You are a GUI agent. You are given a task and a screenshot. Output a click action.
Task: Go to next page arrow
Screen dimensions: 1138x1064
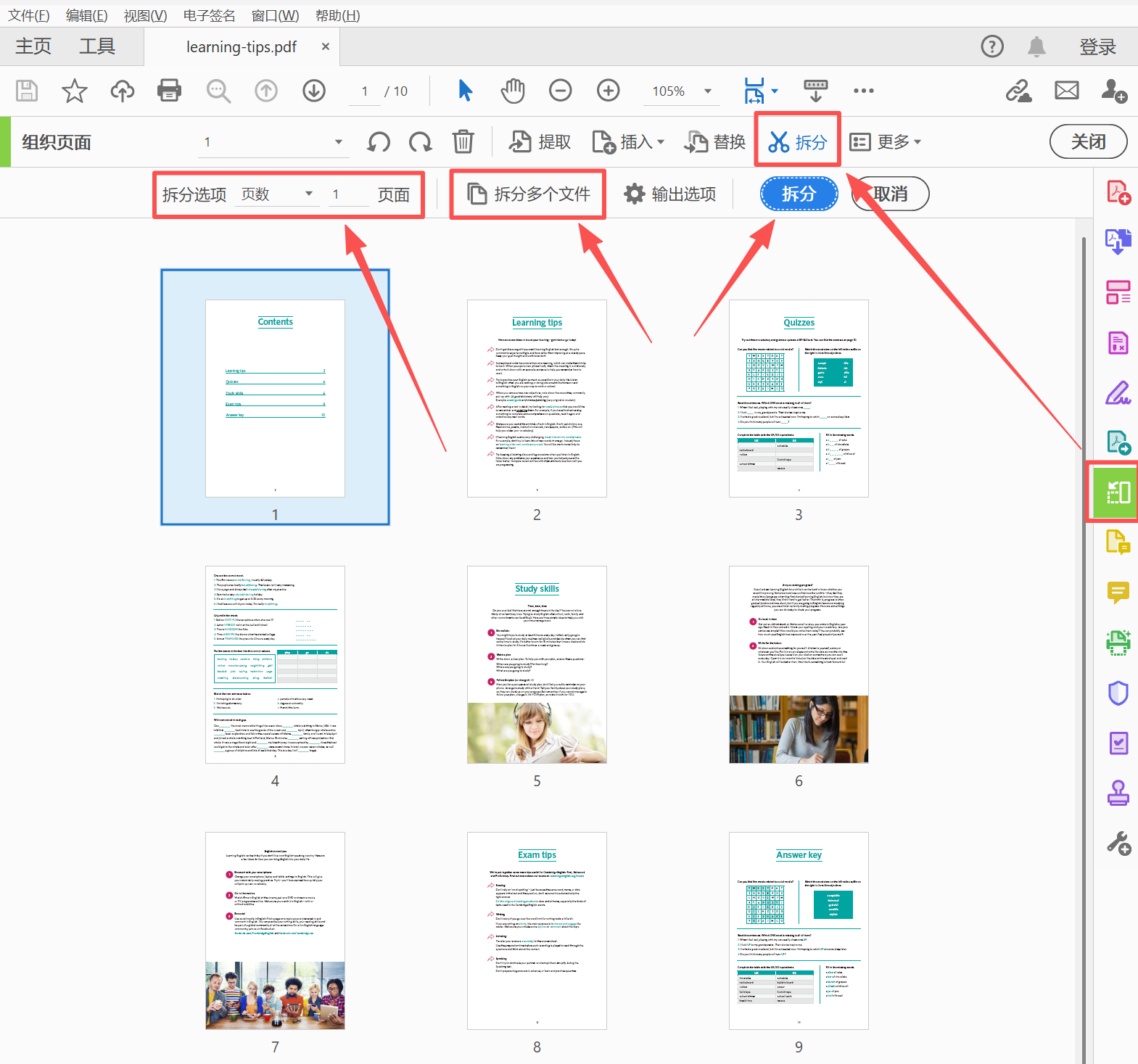(x=313, y=91)
